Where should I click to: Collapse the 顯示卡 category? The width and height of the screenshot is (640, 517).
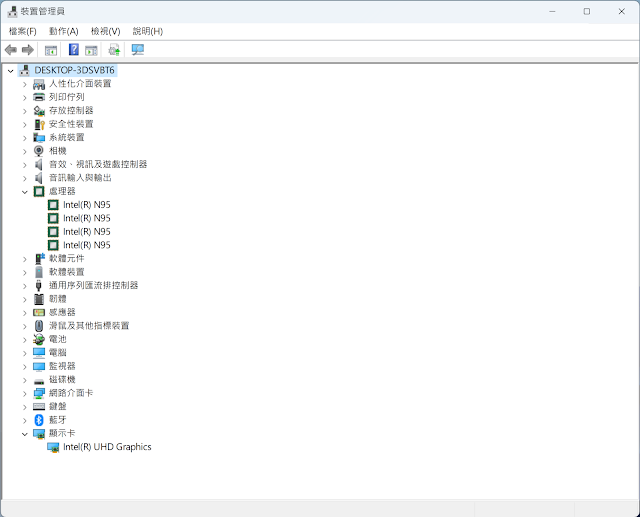24,434
